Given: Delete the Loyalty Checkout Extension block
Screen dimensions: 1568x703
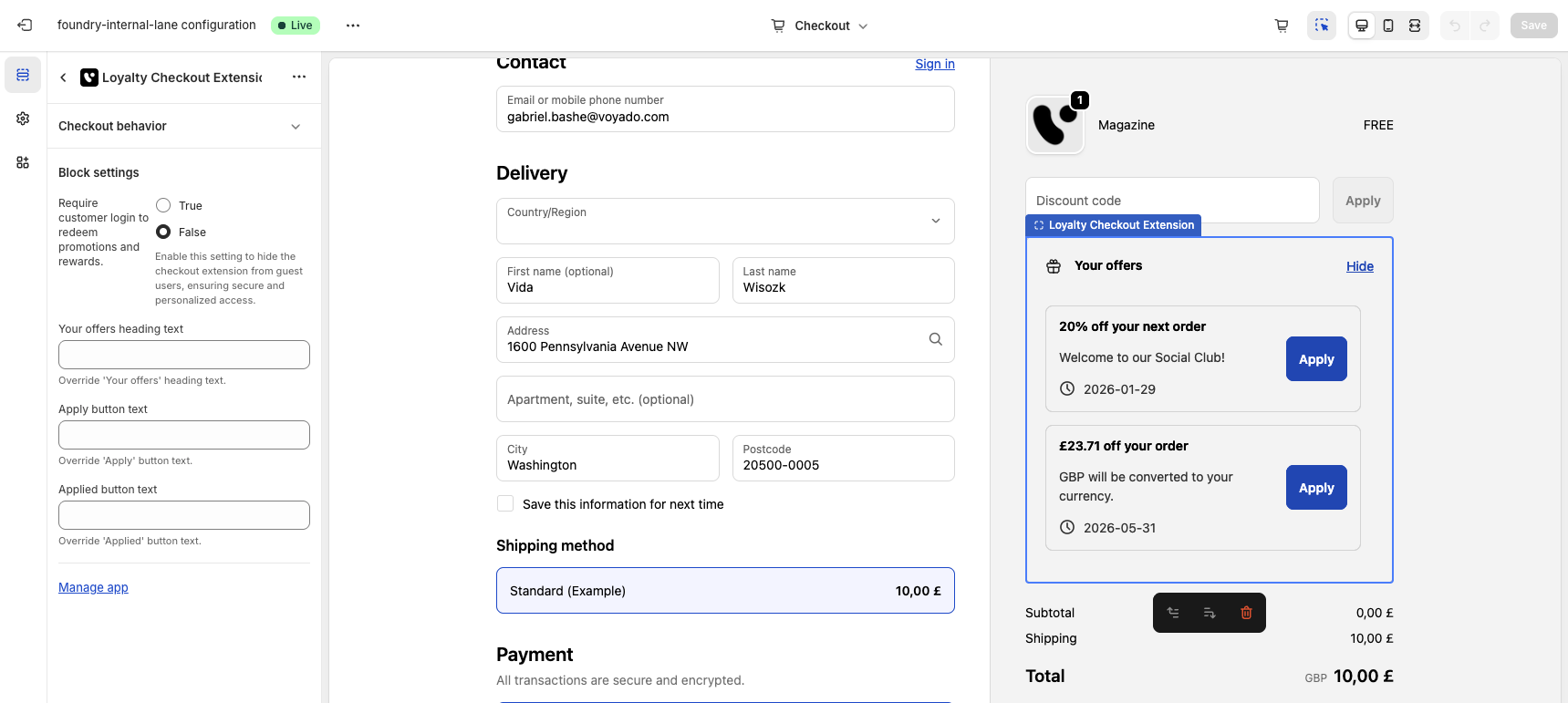Looking at the screenshot, I should [x=1246, y=613].
